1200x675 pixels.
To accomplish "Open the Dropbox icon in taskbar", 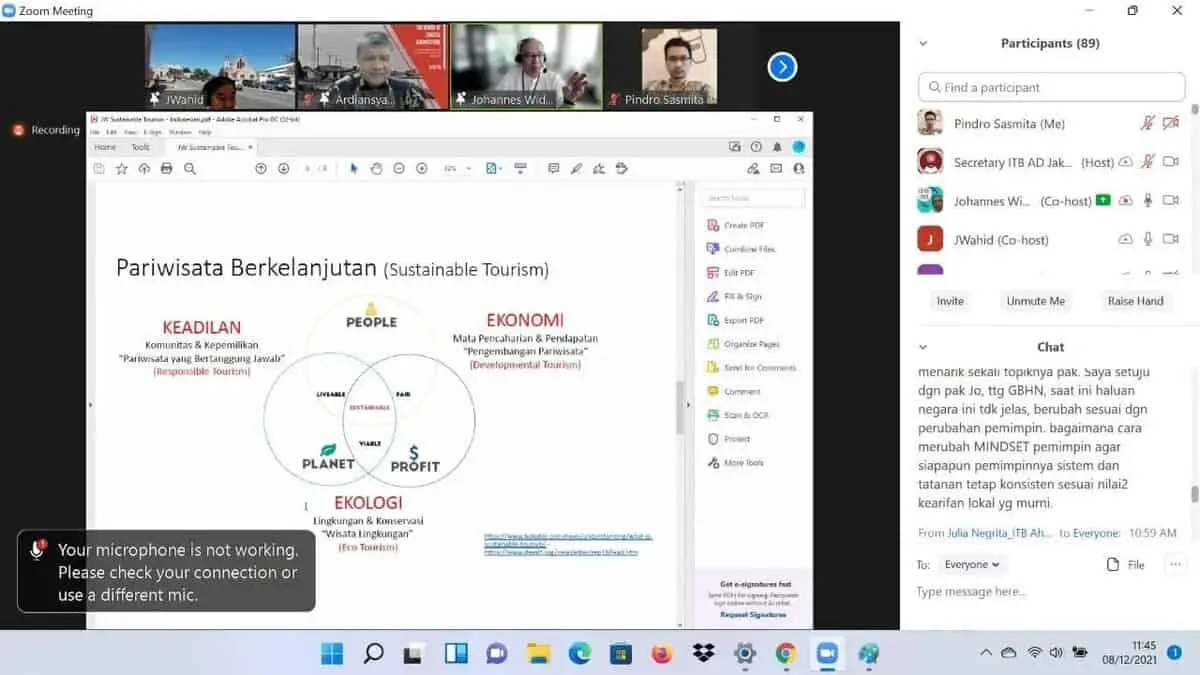I will [703, 654].
